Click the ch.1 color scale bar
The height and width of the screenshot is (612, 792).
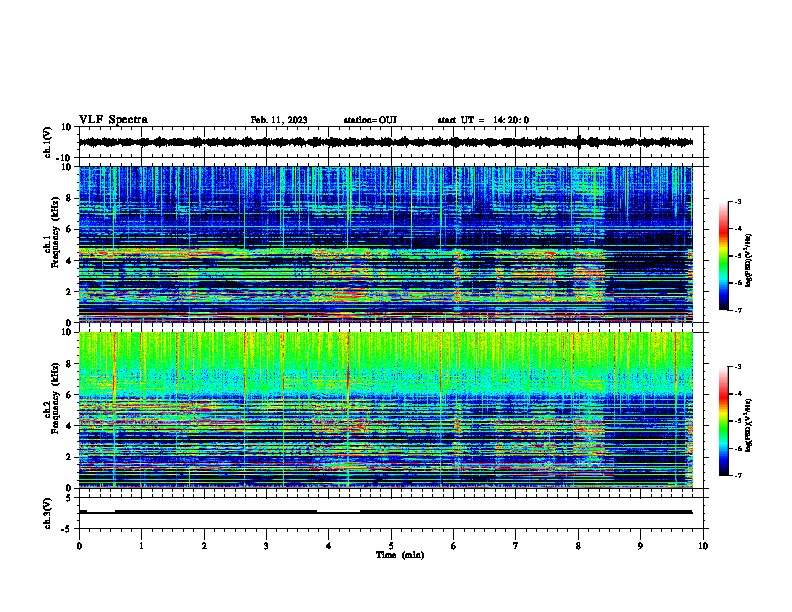coord(723,256)
